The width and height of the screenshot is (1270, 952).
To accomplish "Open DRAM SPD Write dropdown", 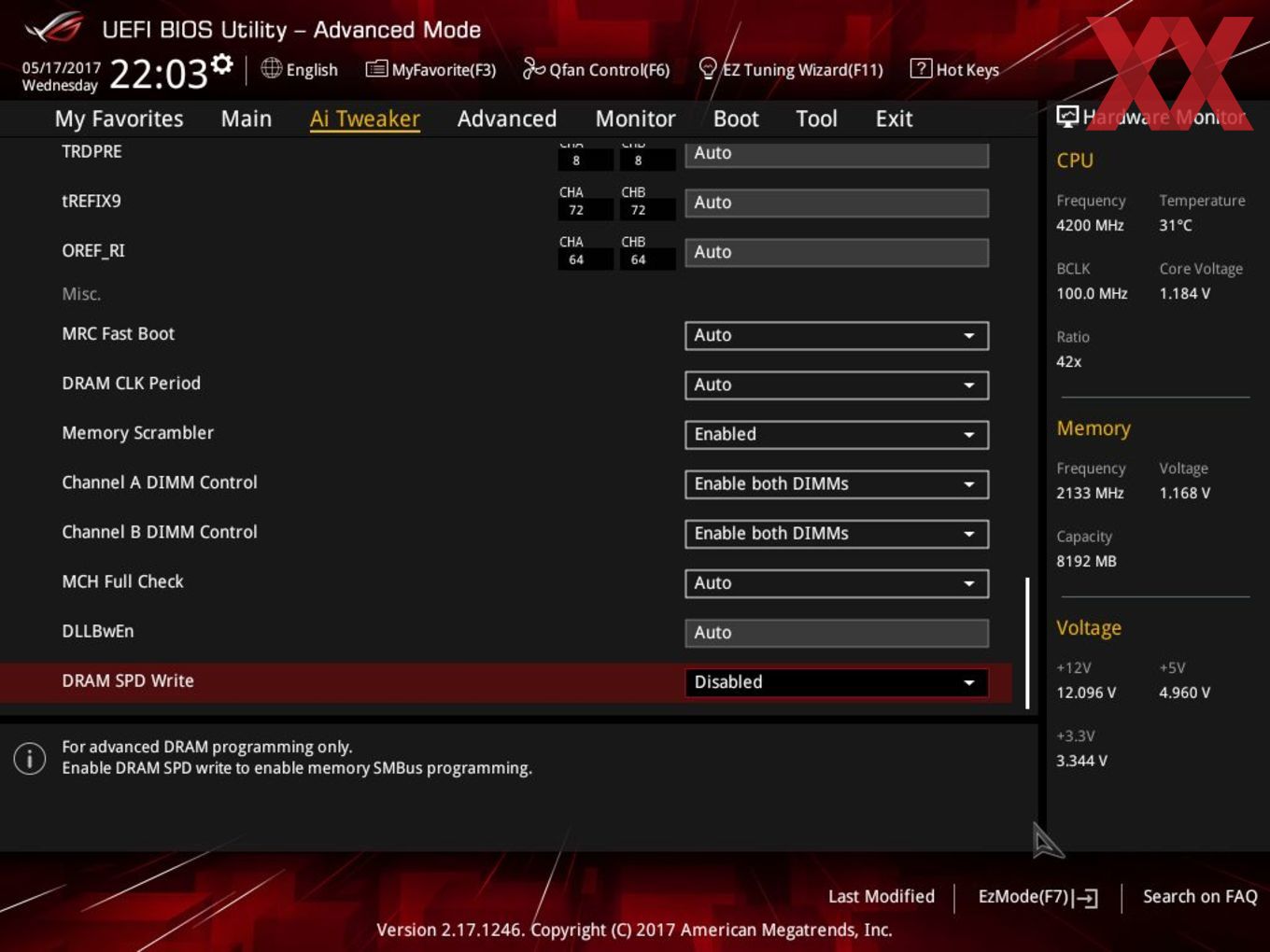I will pos(837,681).
